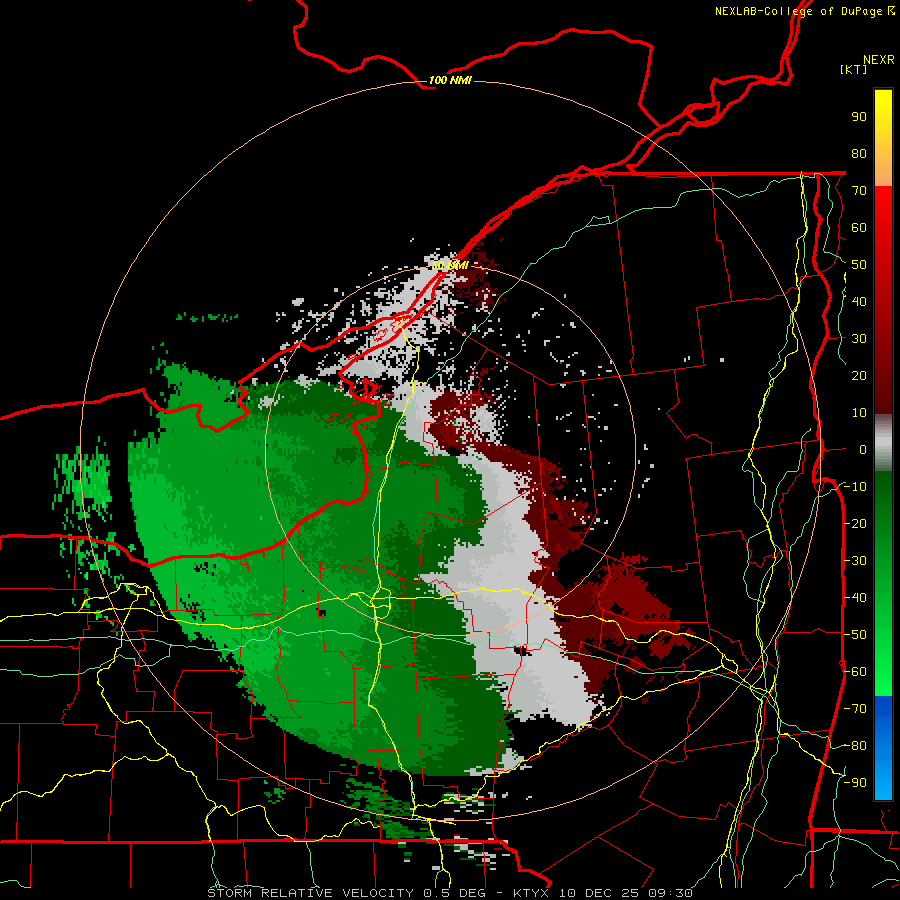Click the -40 scale value
Viewport: 900px width, 900px height.
[x=855, y=598]
